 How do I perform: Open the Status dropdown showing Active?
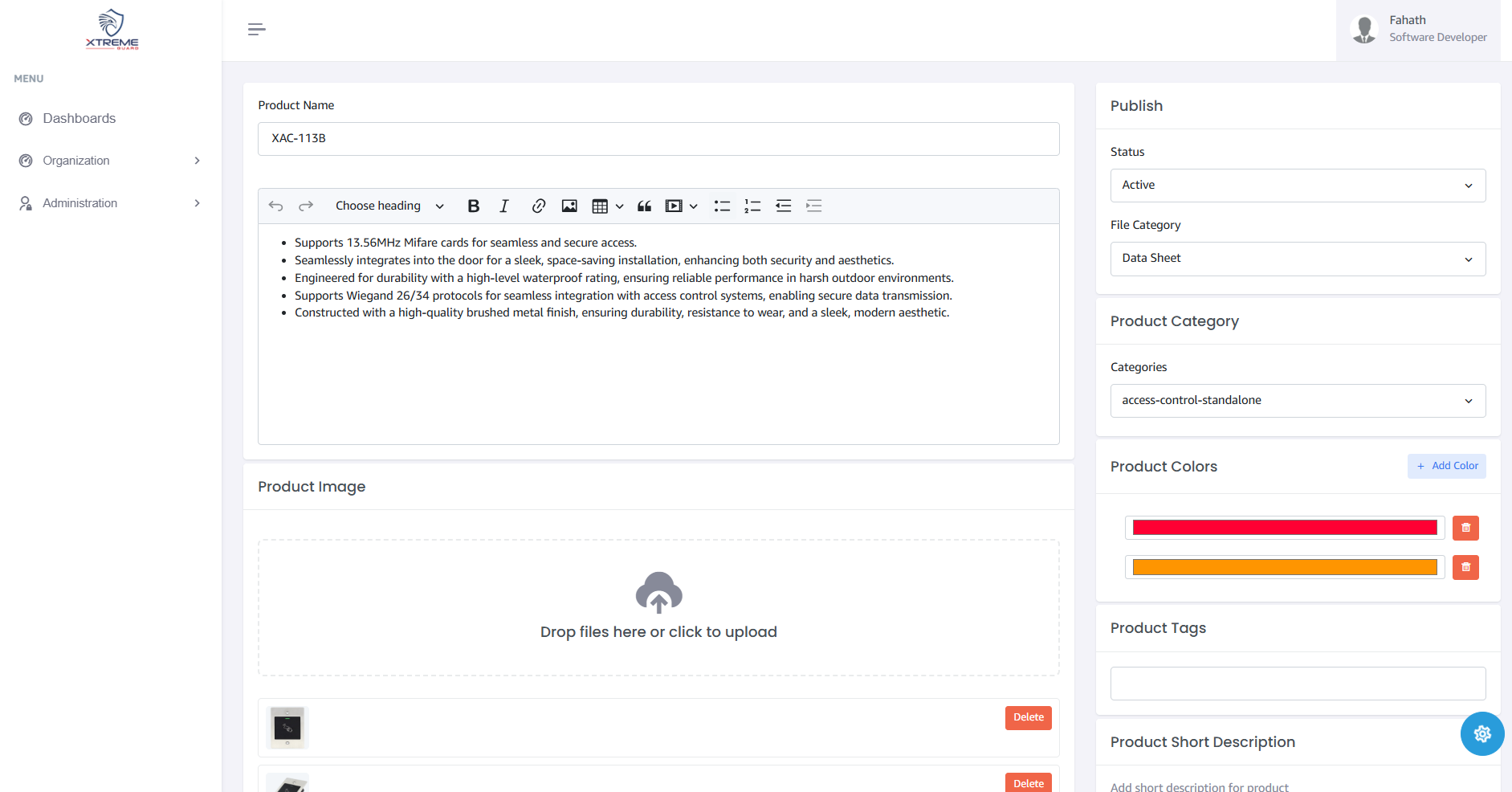point(1298,186)
